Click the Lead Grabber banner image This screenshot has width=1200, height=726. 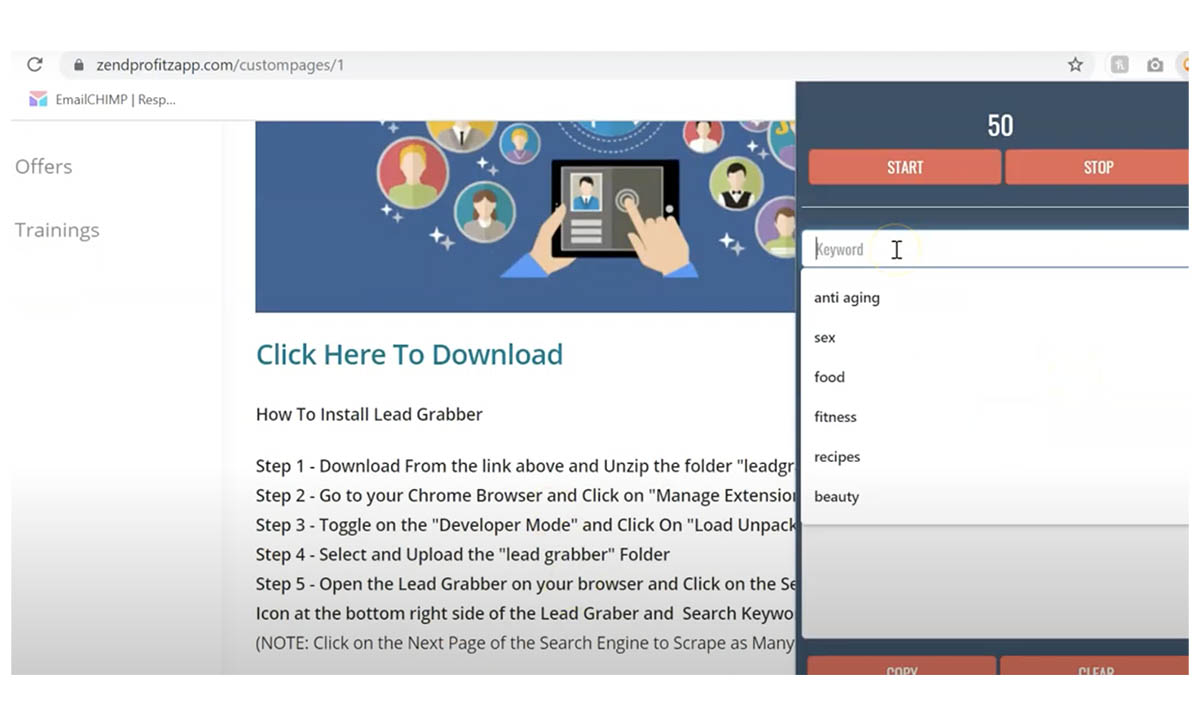525,216
